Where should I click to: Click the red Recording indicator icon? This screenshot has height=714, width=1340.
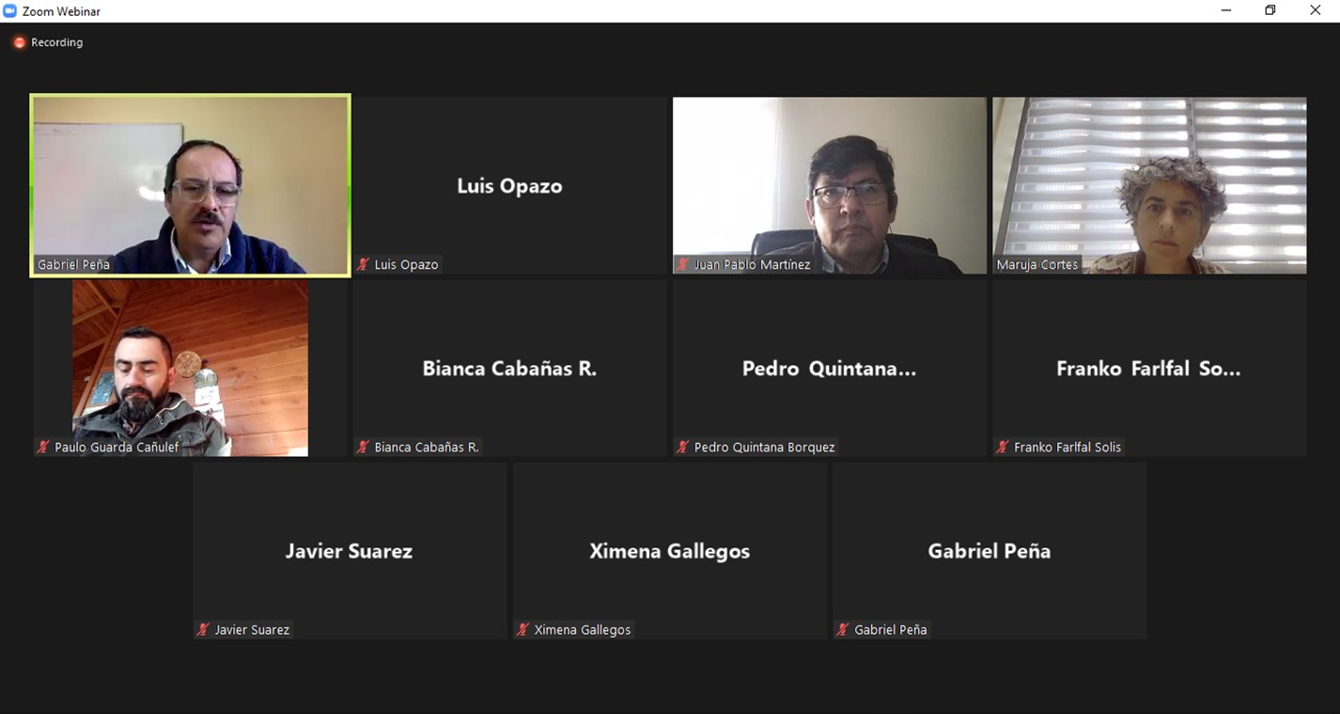(x=19, y=43)
